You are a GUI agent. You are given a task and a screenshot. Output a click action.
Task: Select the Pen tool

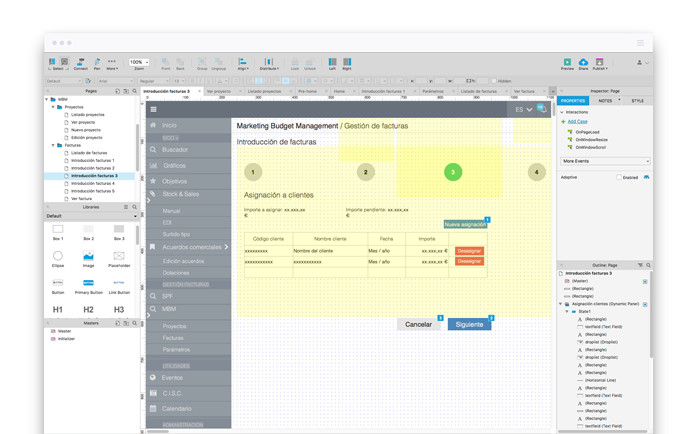97,62
